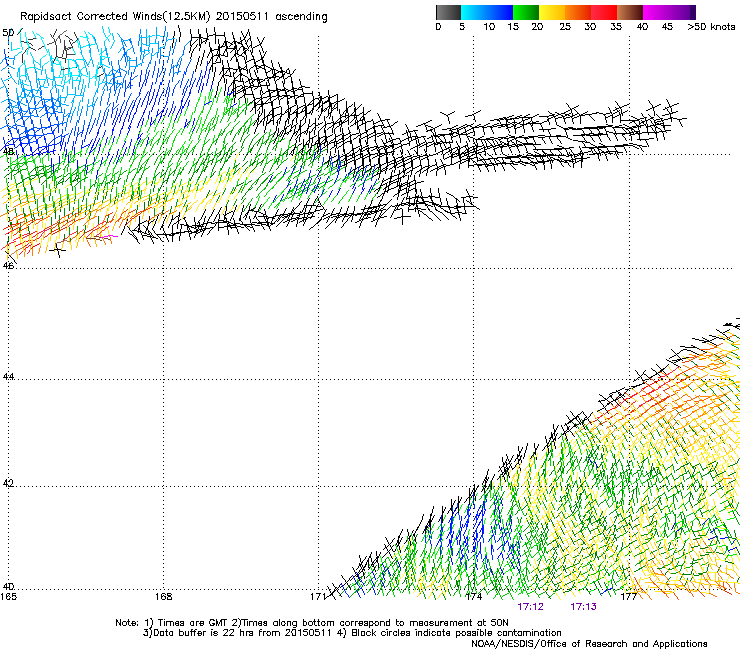The height and width of the screenshot is (650, 740).
Task: Click the latitude label 44
Action: (8, 377)
